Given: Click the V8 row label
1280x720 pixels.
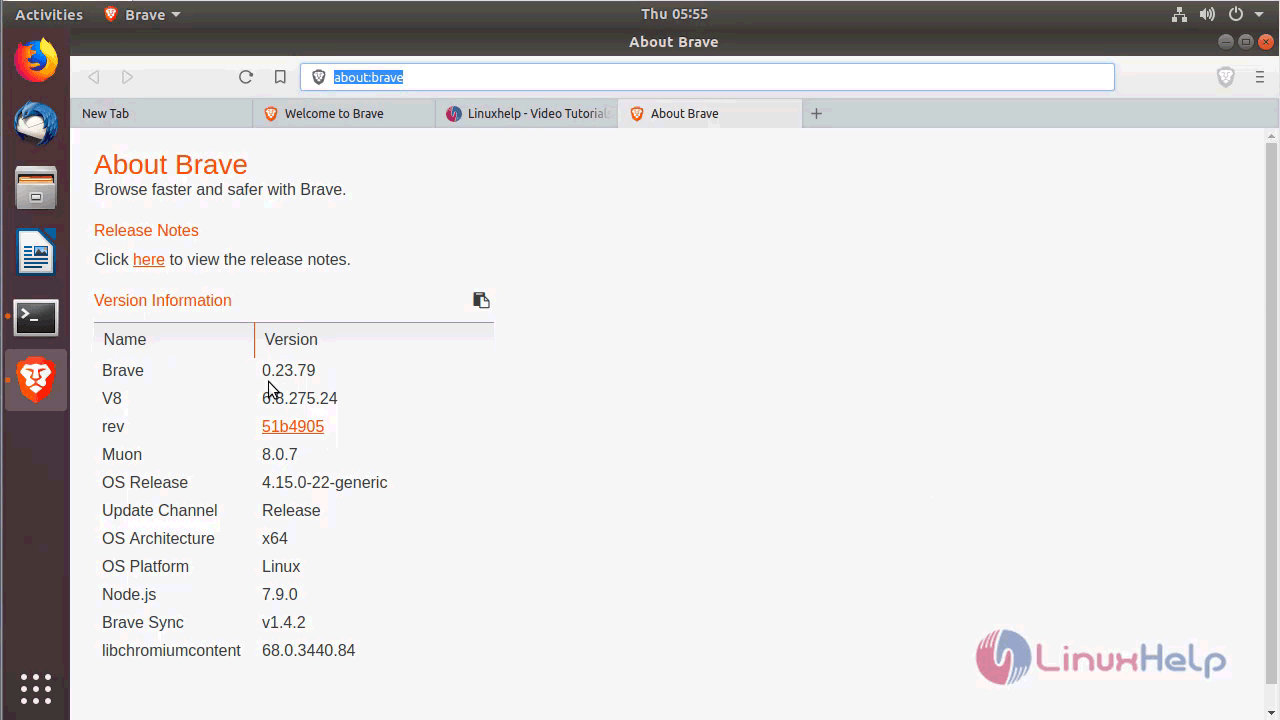Looking at the screenshot, I should [x=112, y=398].
